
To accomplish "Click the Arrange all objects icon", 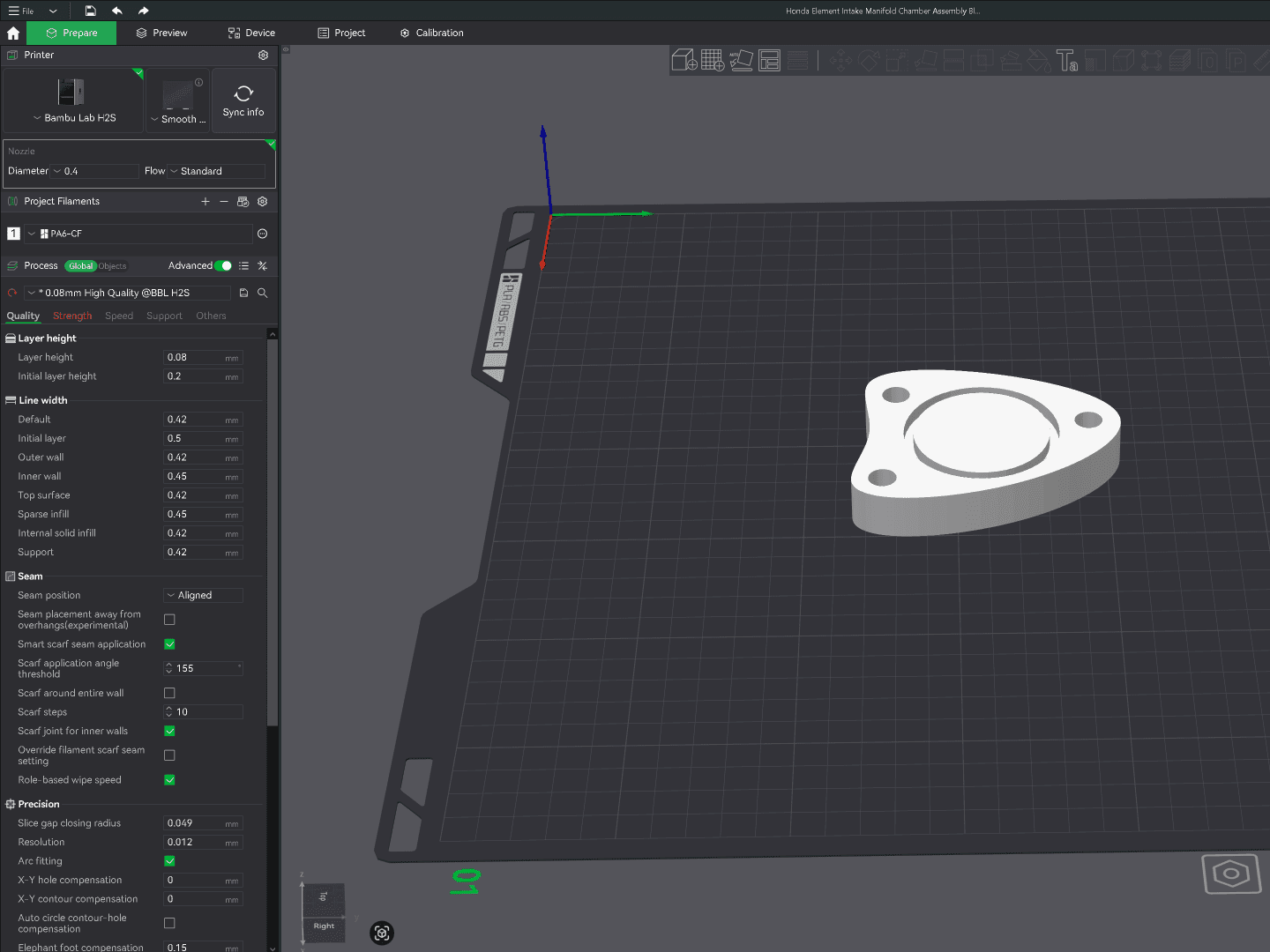I will pyautogui.click(x=770, y=60).
